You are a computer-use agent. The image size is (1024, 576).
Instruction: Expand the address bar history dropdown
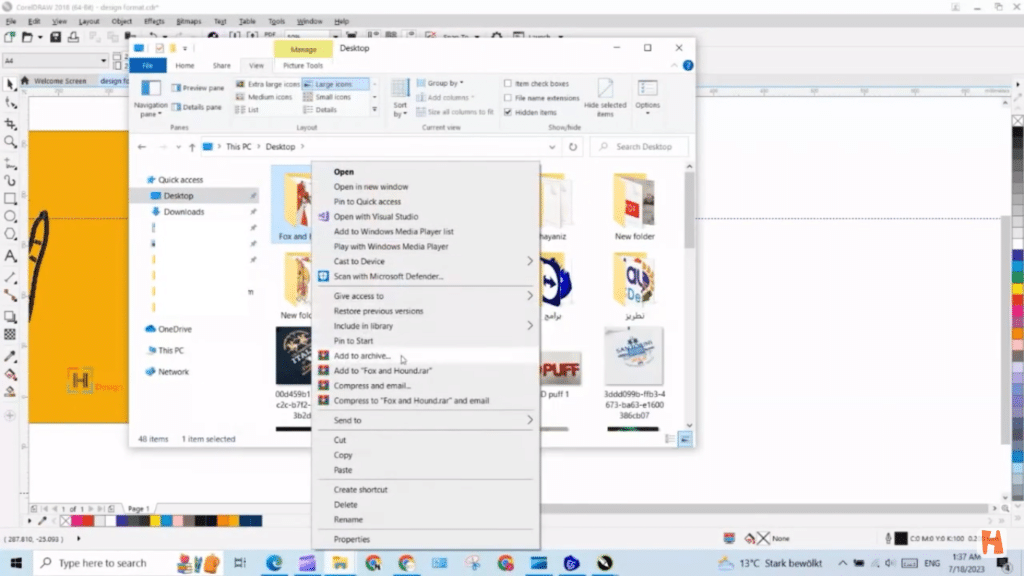(x=552, y=147)
